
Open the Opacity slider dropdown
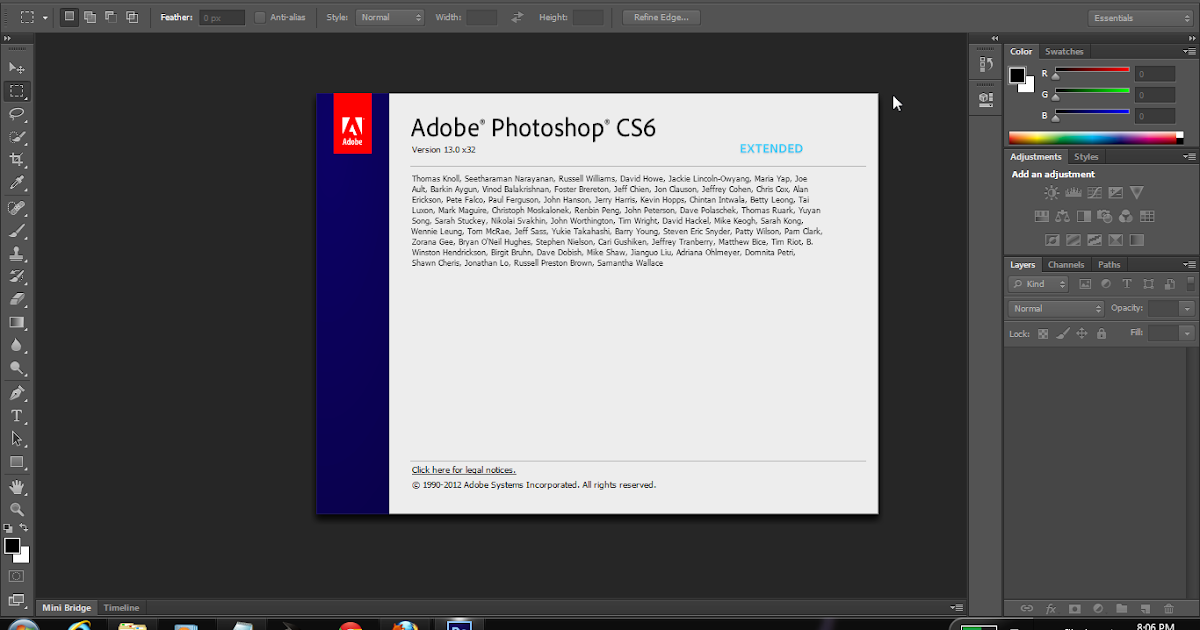[x=1187, y=309]
